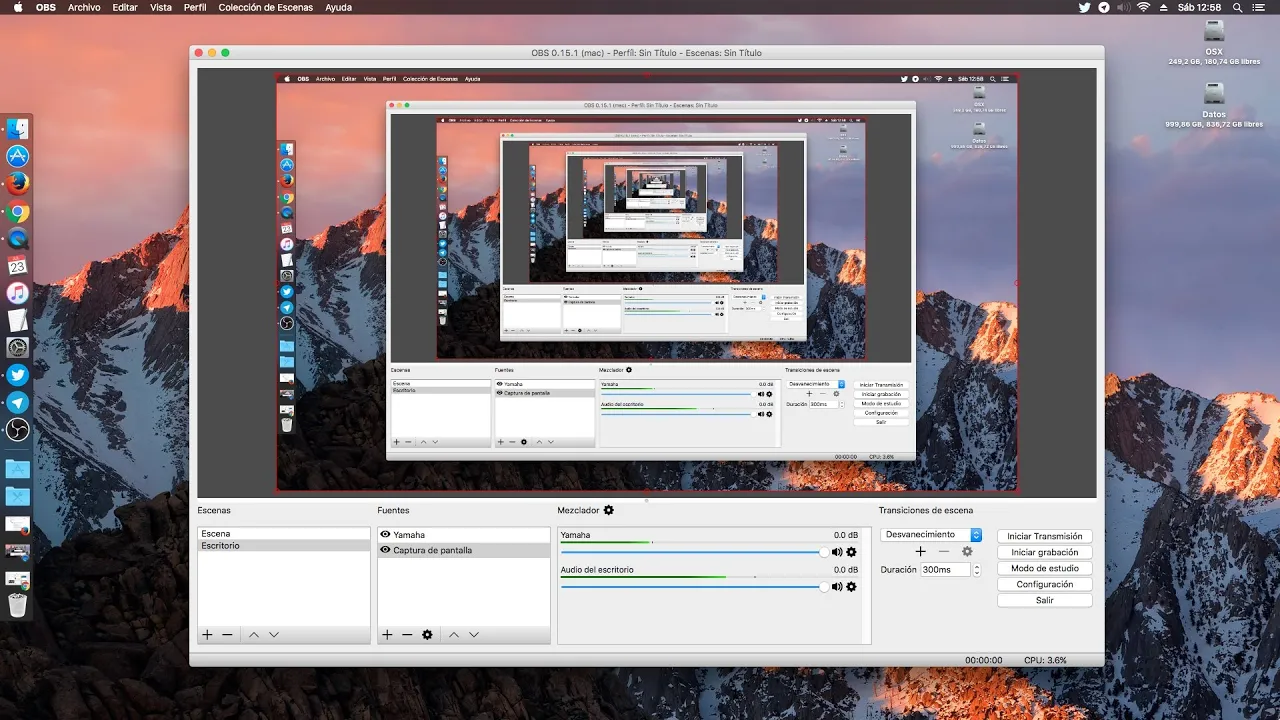
Task: Mute Audio del escritorio channel
Action: 837,587
